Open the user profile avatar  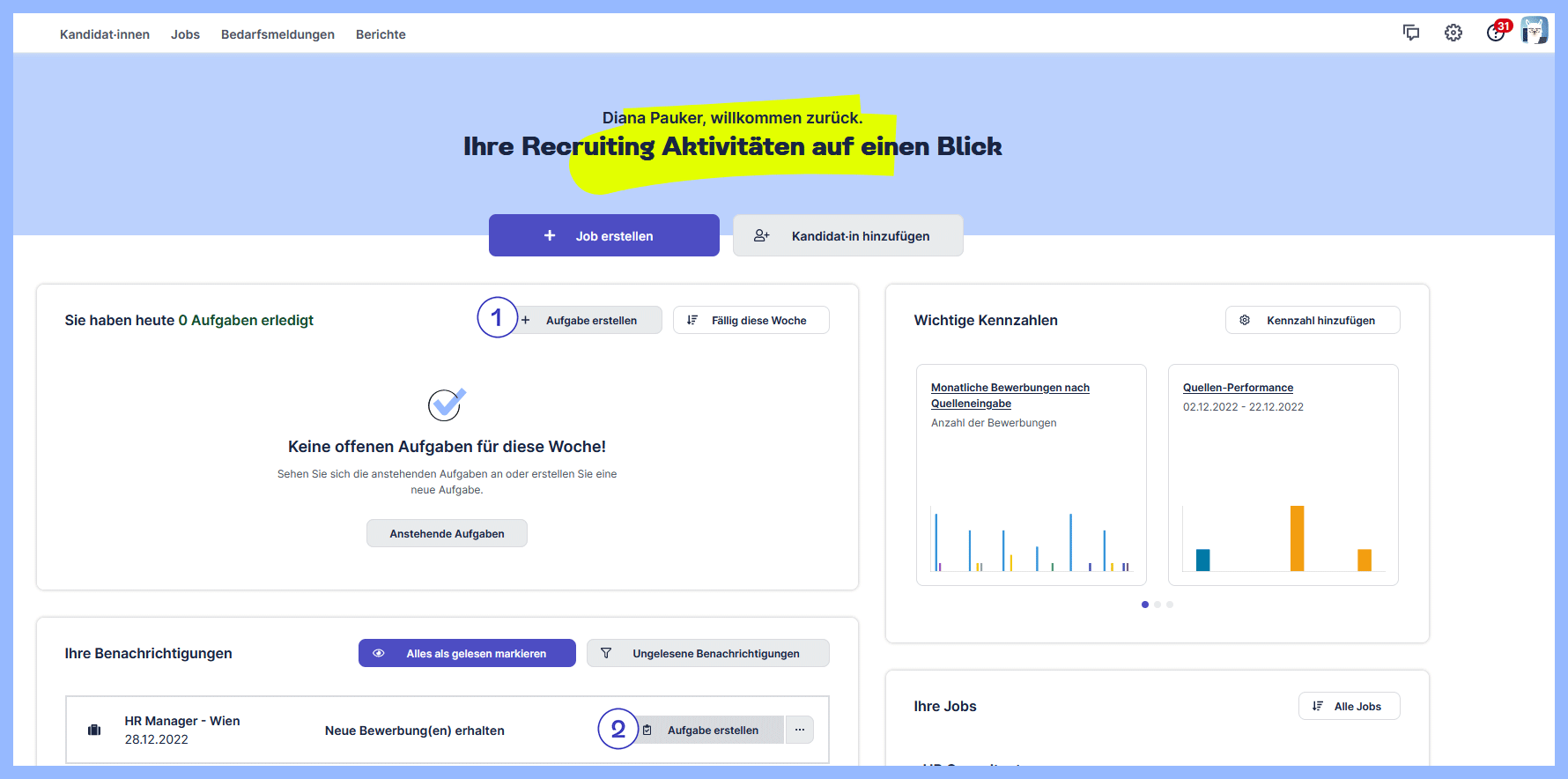pos(1534,31)
